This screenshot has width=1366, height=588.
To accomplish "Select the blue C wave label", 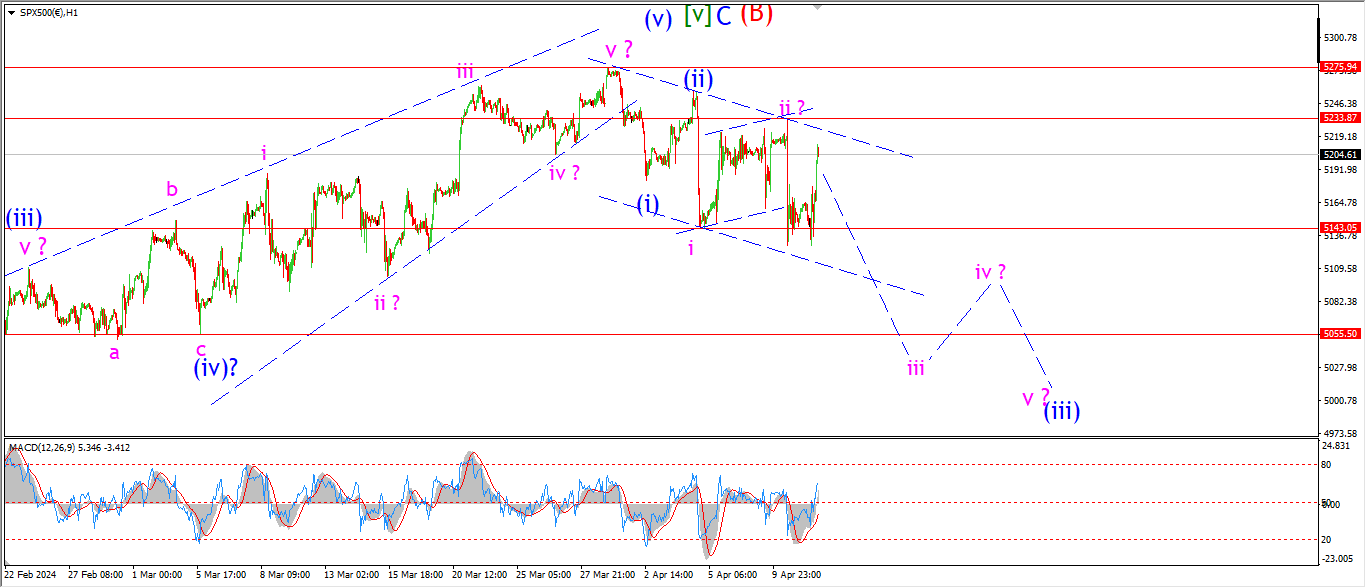I will tap(725, 15).
